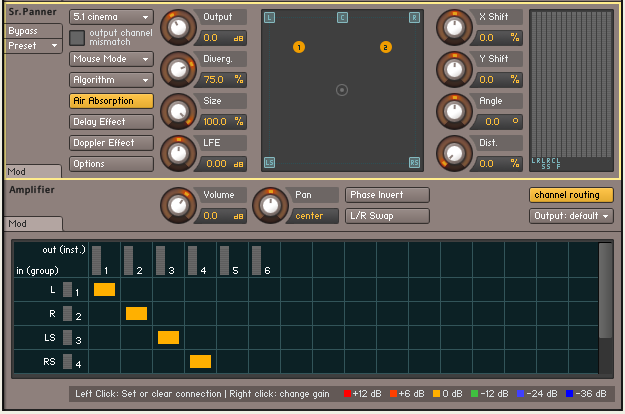
Task: Click the L speaker icon in surround field
Action: pyautogui.click(x=269, y=18)
